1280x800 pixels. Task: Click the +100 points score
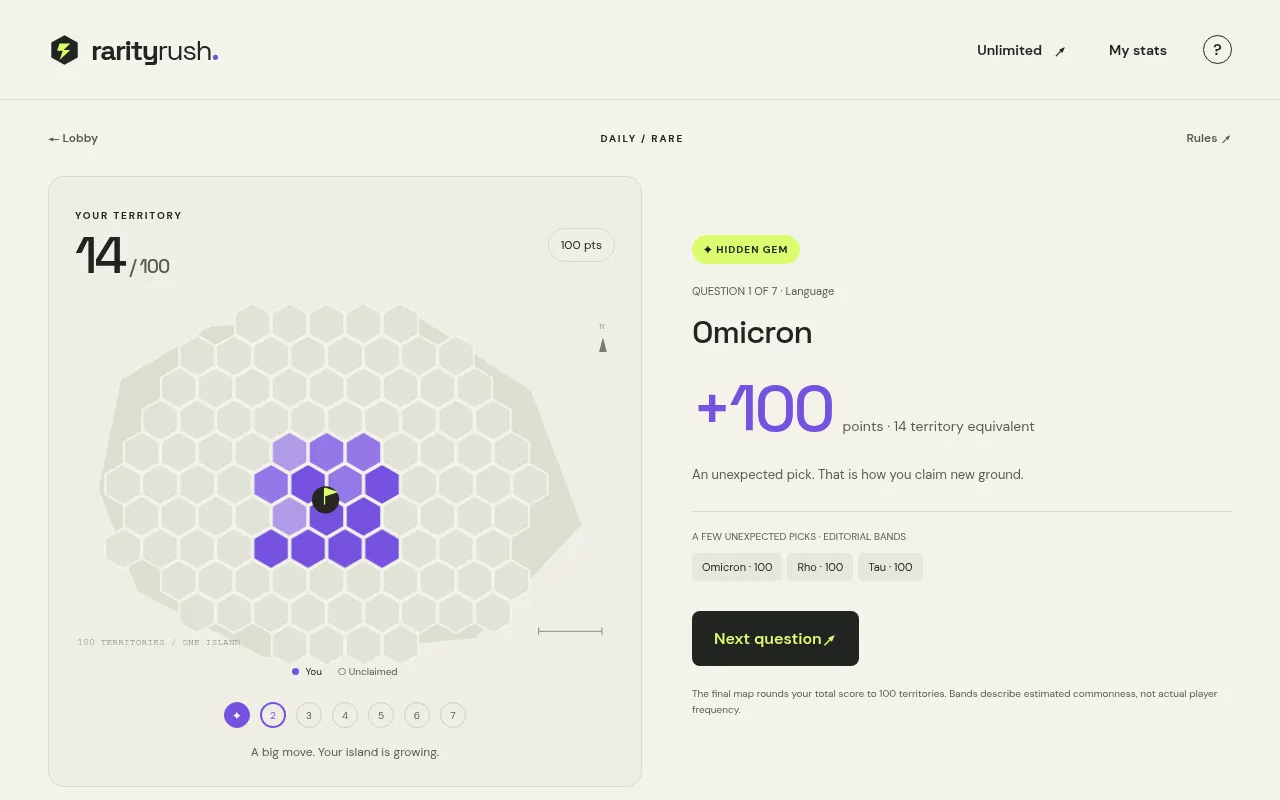765,409
